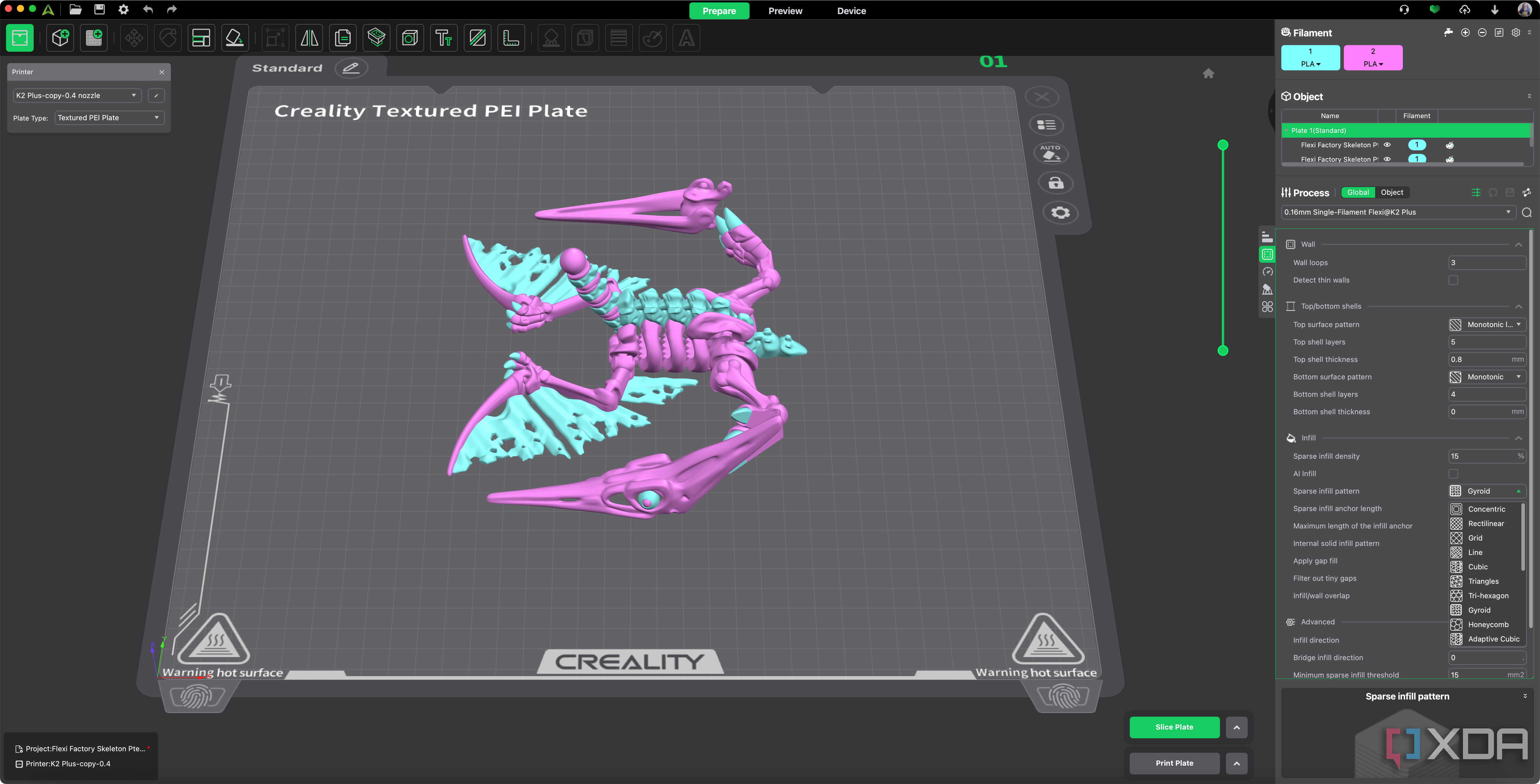The width and height of the screenshot is (1540, 784).
Task: Select the Hollow cube tool icon
Action: coord(410,38)
